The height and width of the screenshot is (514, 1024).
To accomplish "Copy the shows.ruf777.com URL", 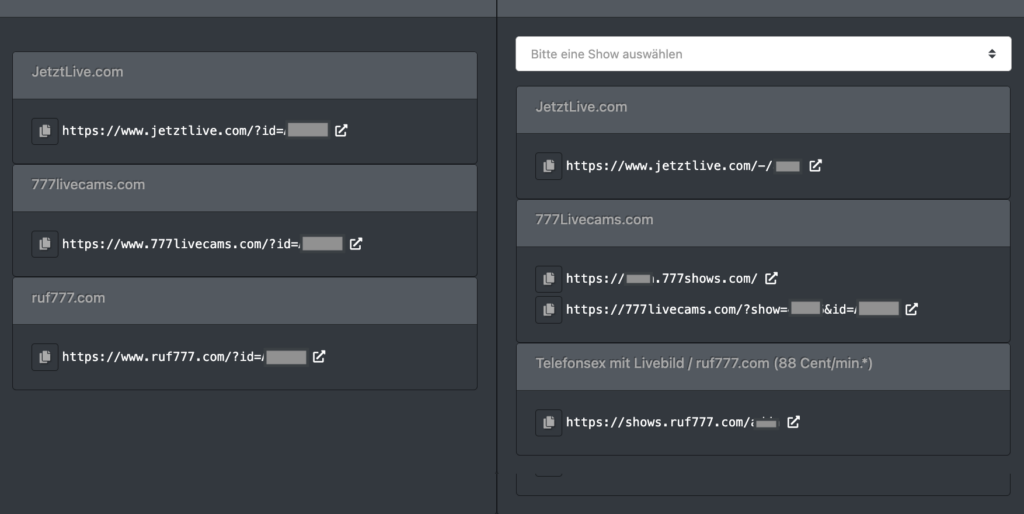I will coord(548,423).
